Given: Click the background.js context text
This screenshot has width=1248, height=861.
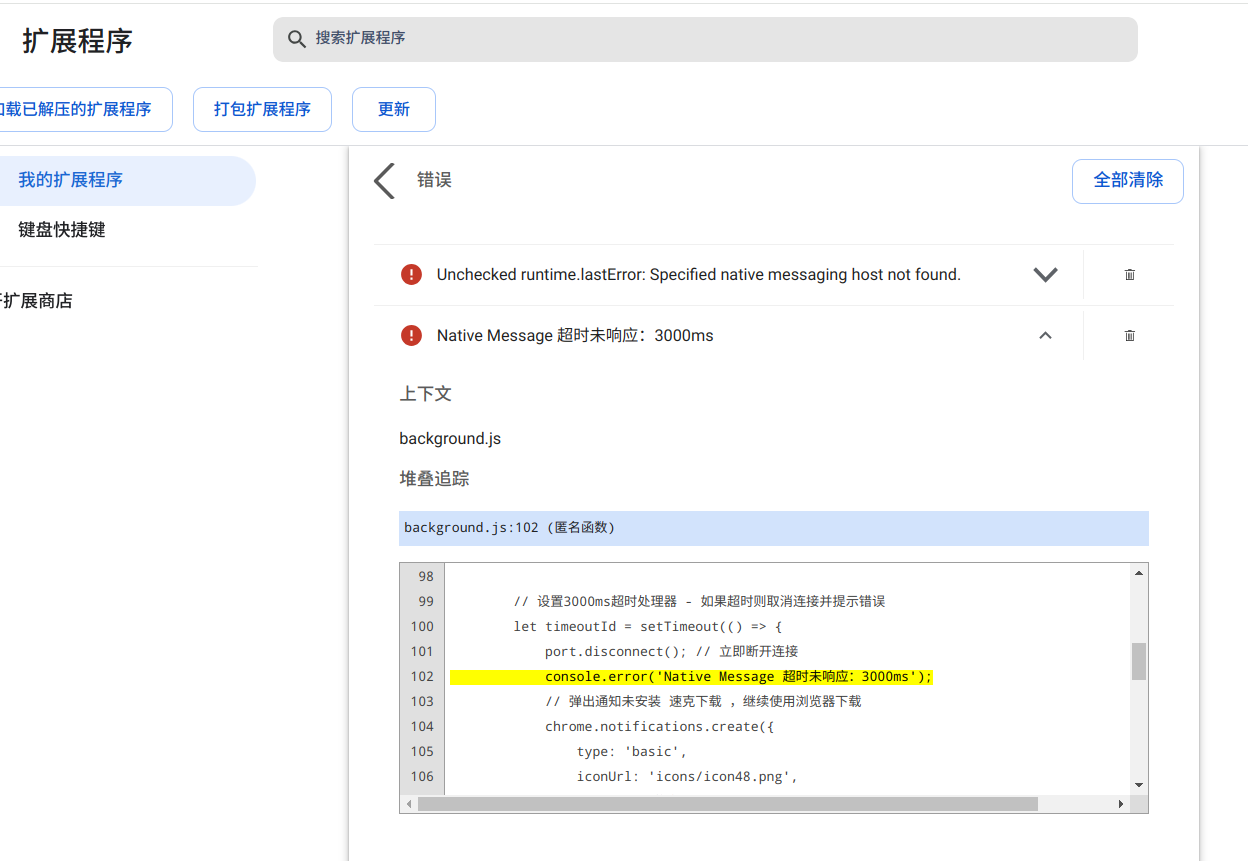Looking at the screenshot, I should (450, 439).
